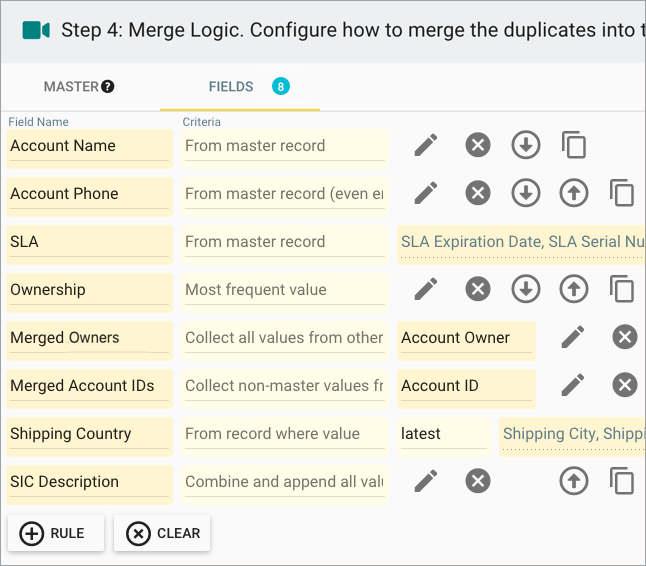This screenshot has width=646, height=566.
Task: Move SIC Description rule up
Action: coord(574,481)
